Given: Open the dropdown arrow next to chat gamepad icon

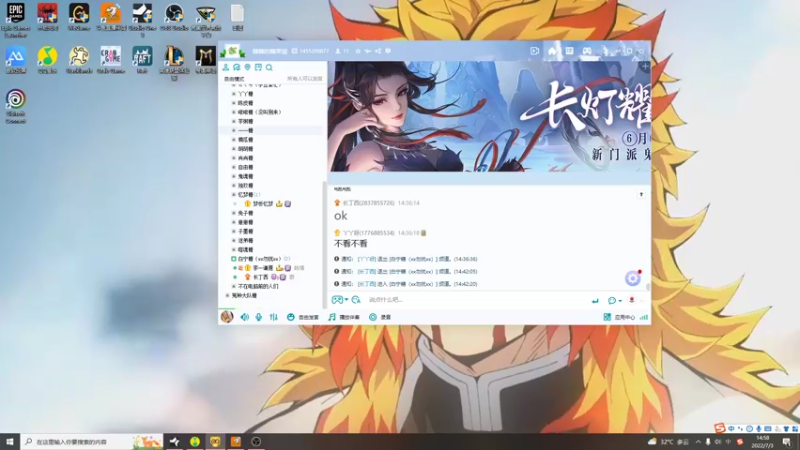Looking at the screenshot, I should coord(346,300).
